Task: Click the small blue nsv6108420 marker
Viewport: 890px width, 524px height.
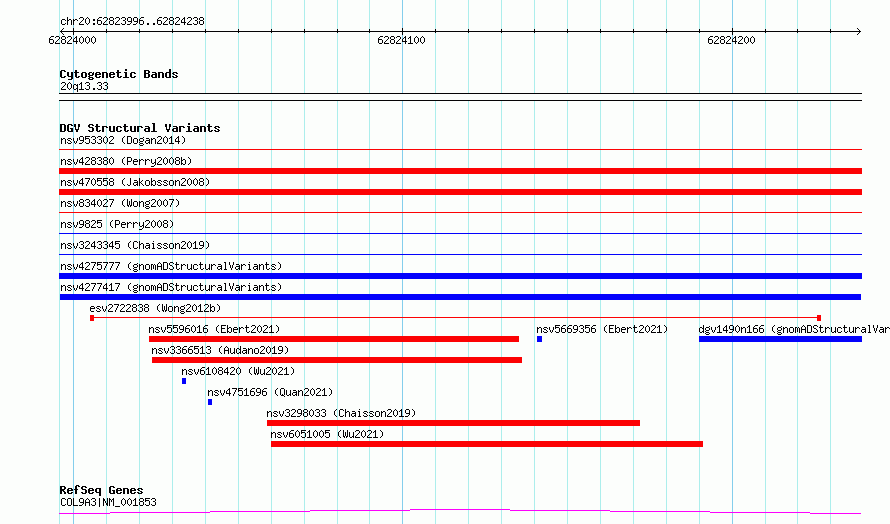Action: [x=184, y=381]
